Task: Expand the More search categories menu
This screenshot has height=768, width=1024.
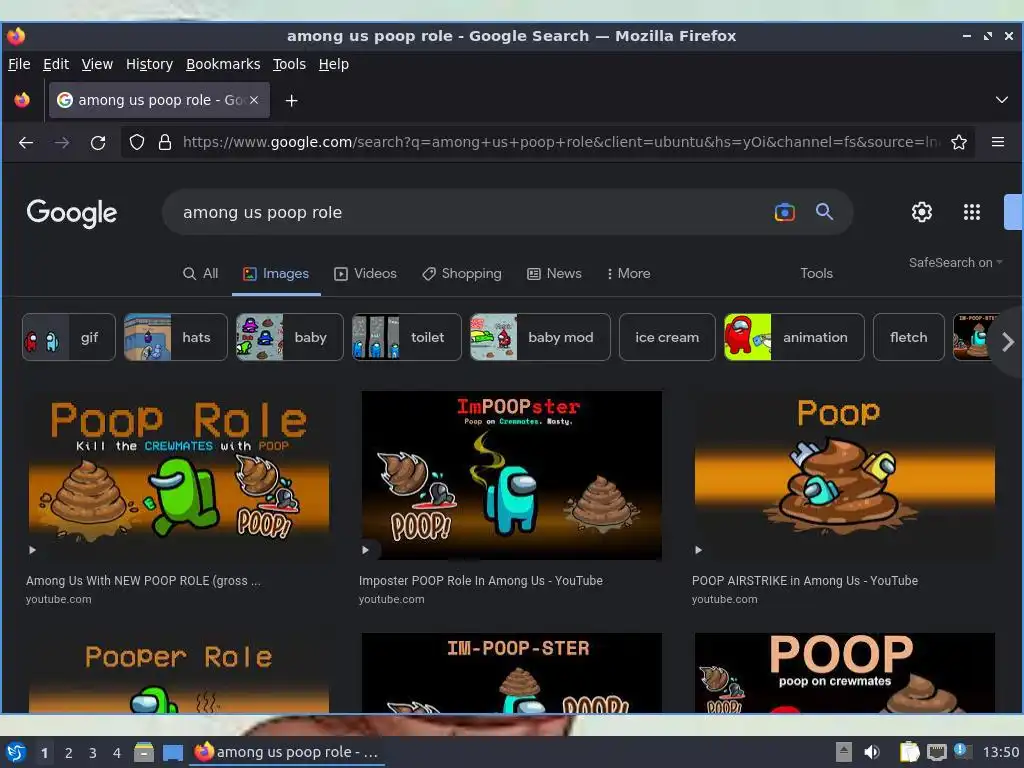Action: tap(628, 274)
